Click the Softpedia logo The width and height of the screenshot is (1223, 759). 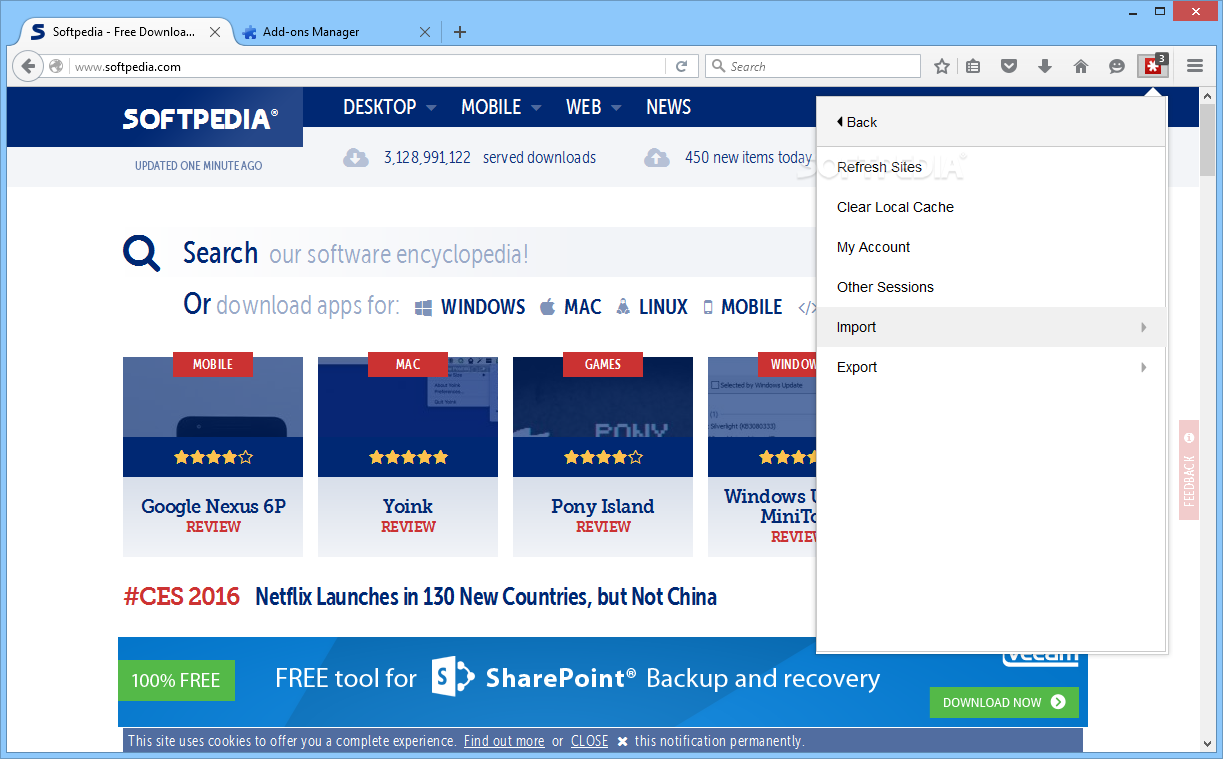pyautogui.click(x=200, y=119)
